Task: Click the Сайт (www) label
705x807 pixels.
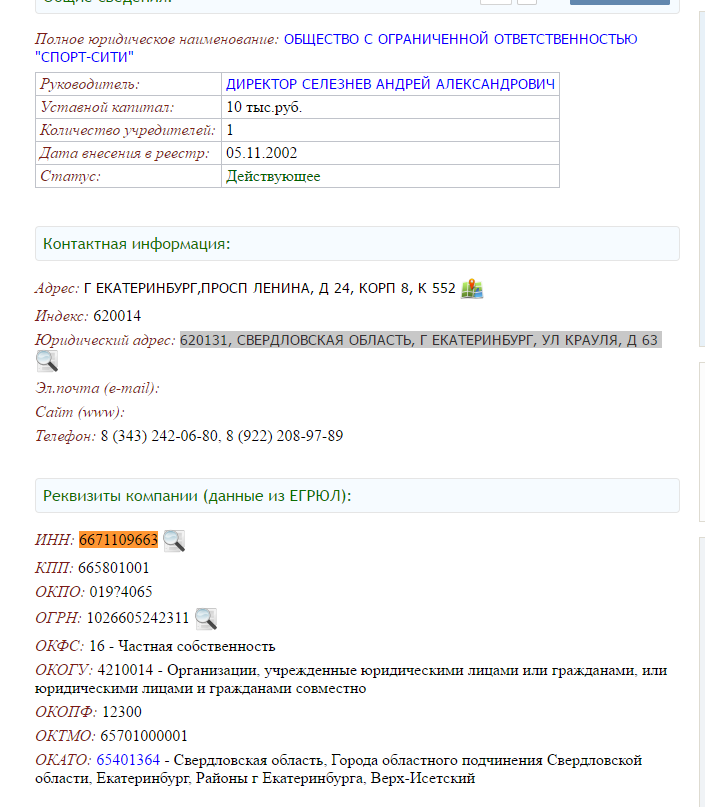Action: pos(80,412)
